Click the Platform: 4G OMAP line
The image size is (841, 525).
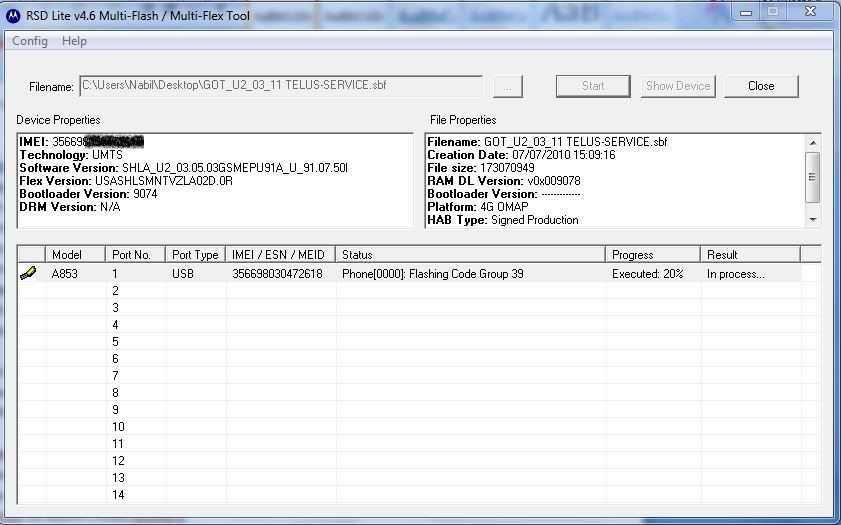pos(478,206)
